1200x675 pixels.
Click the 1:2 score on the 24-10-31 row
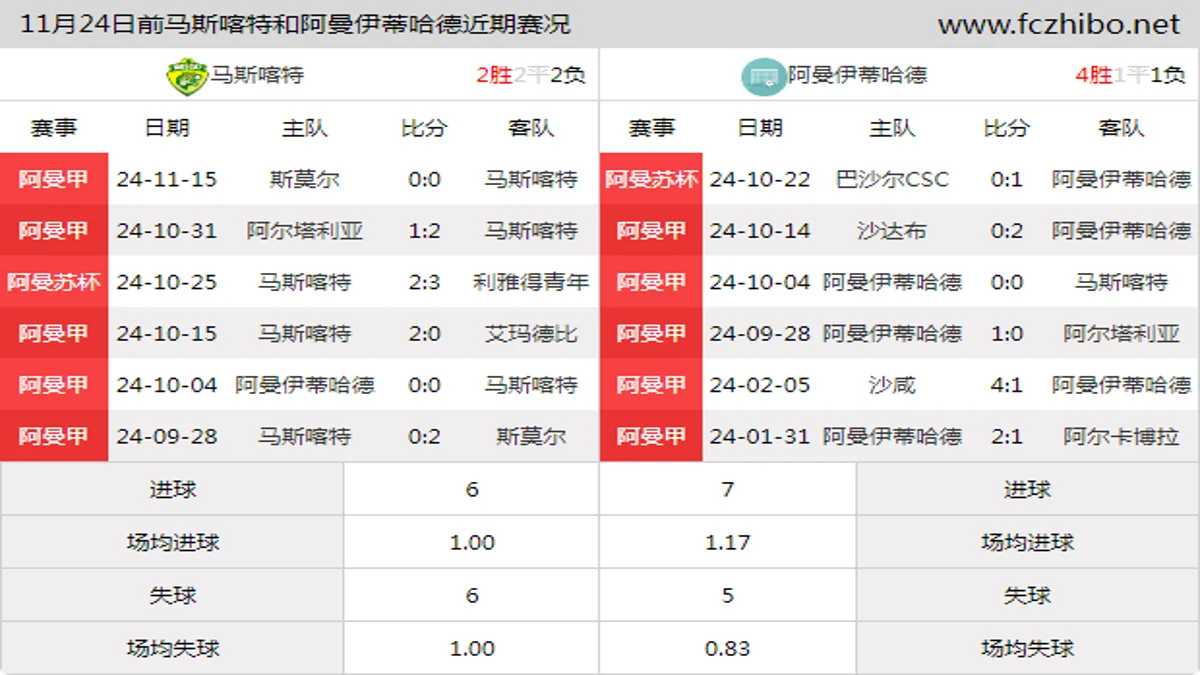click(425, 231)
